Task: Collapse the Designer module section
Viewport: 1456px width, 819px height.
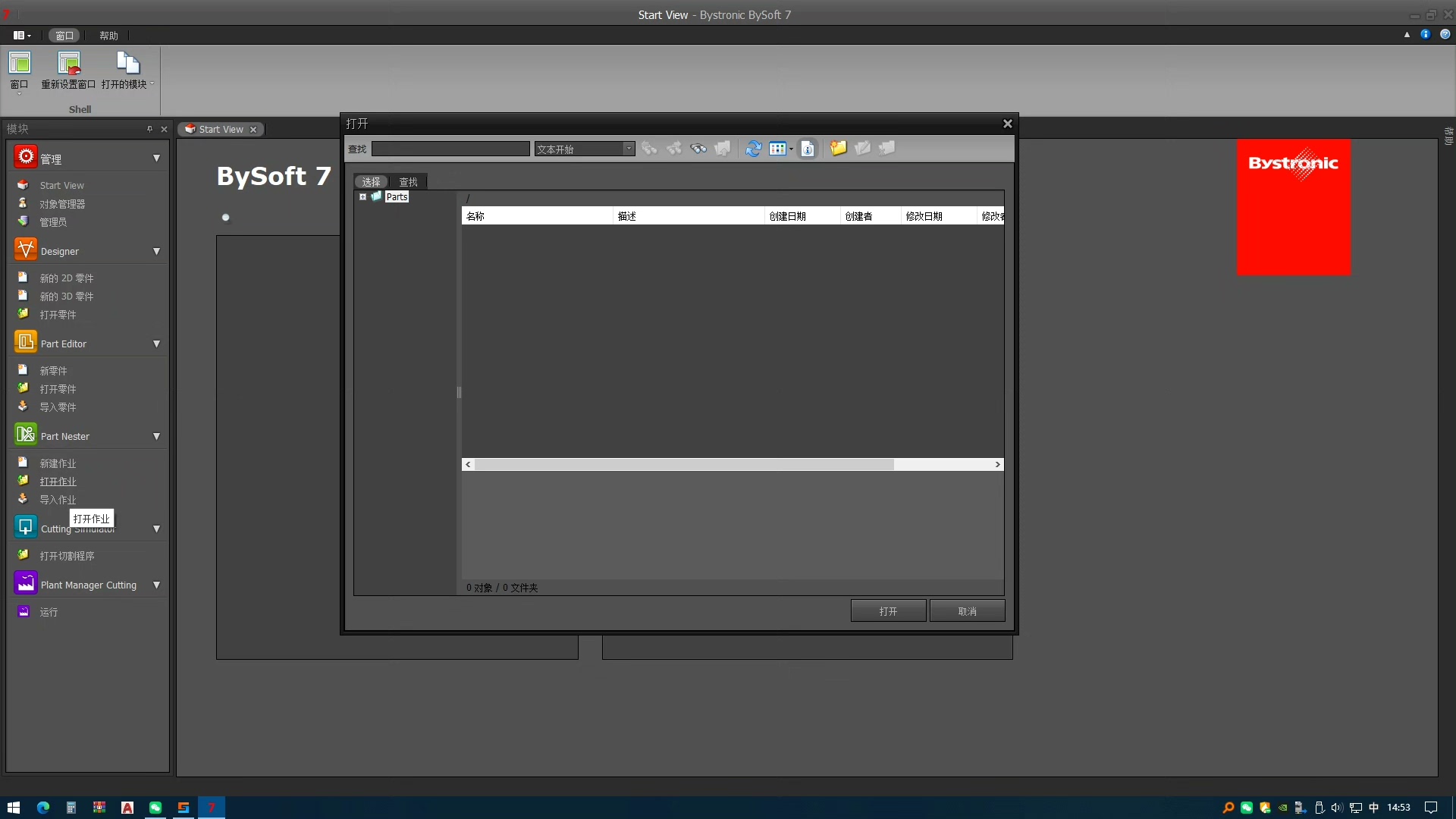Action: (156, 251)
